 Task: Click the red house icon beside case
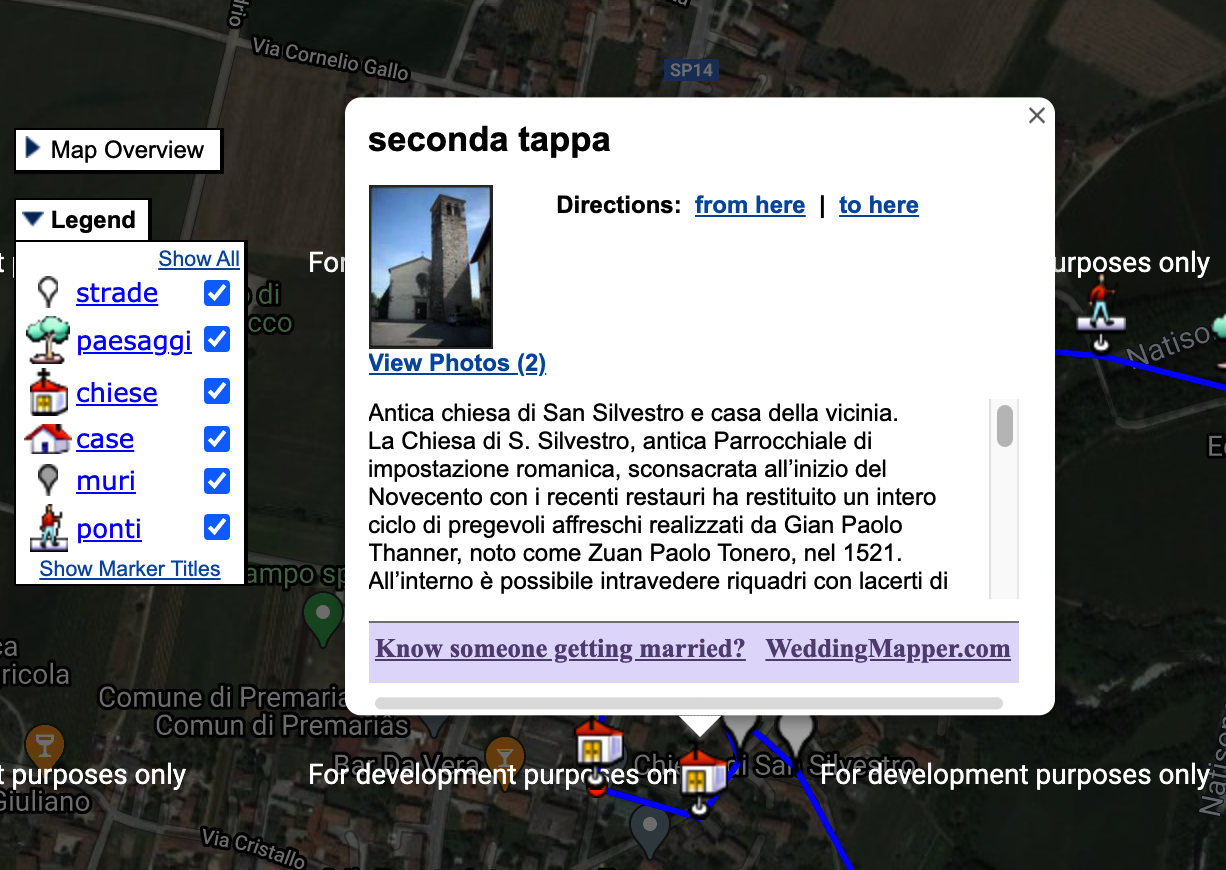point(48,439)
